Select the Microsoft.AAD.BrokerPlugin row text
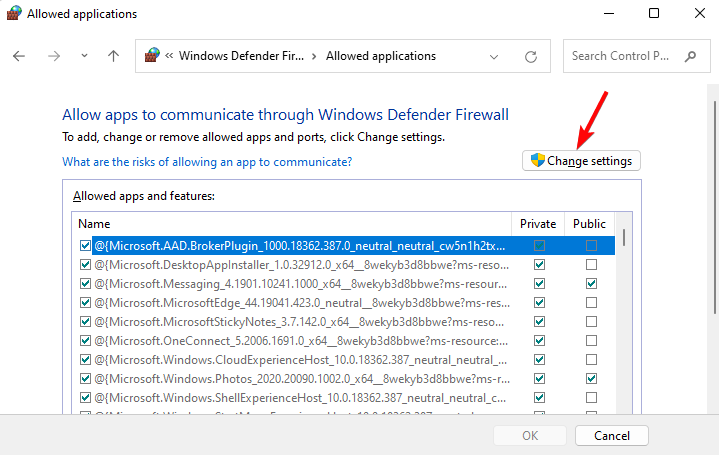Image resolution: width=719 pixels, height=455 pixels. [300, 246]
